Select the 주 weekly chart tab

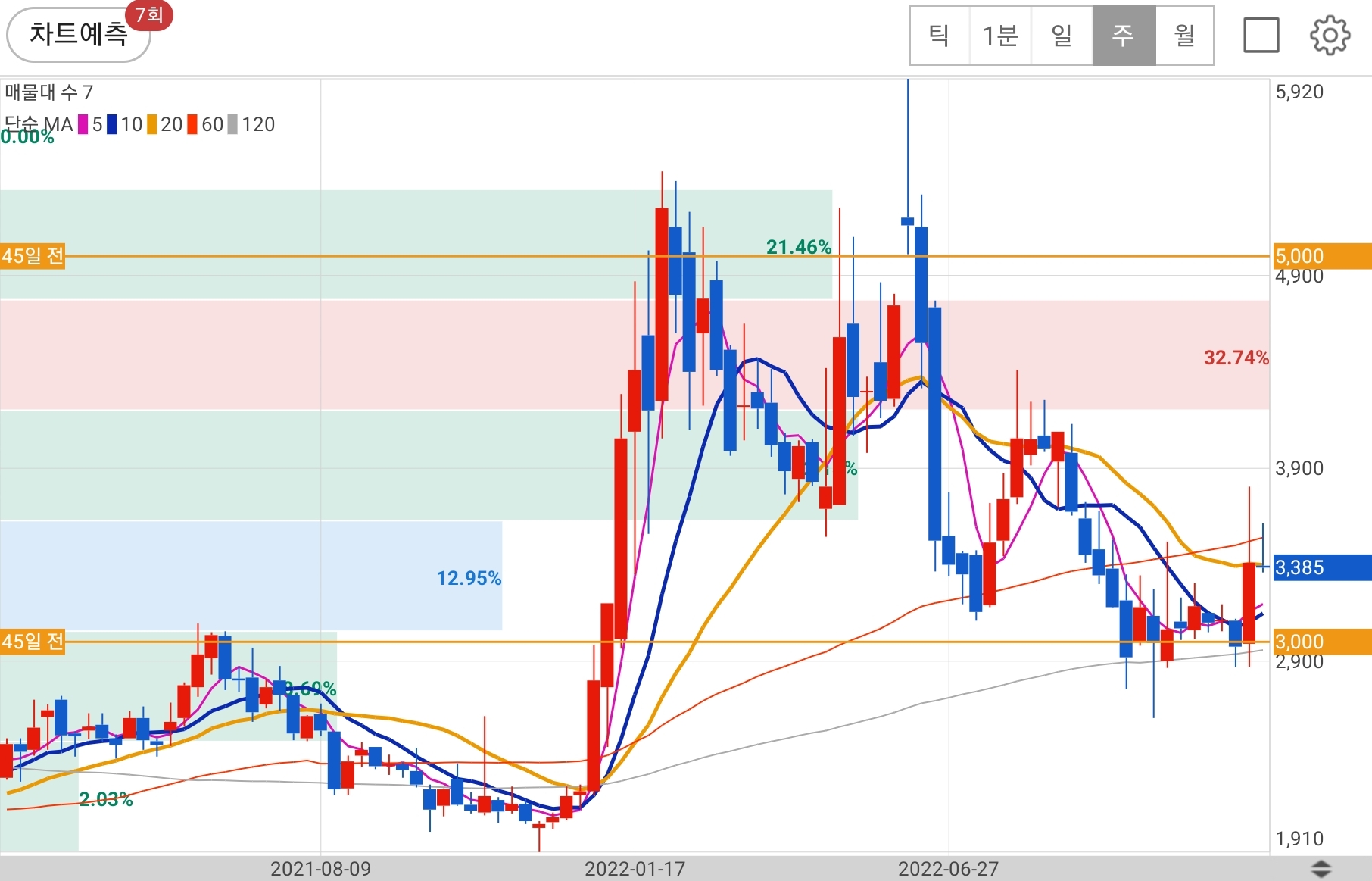click(x=1124, y=36)
